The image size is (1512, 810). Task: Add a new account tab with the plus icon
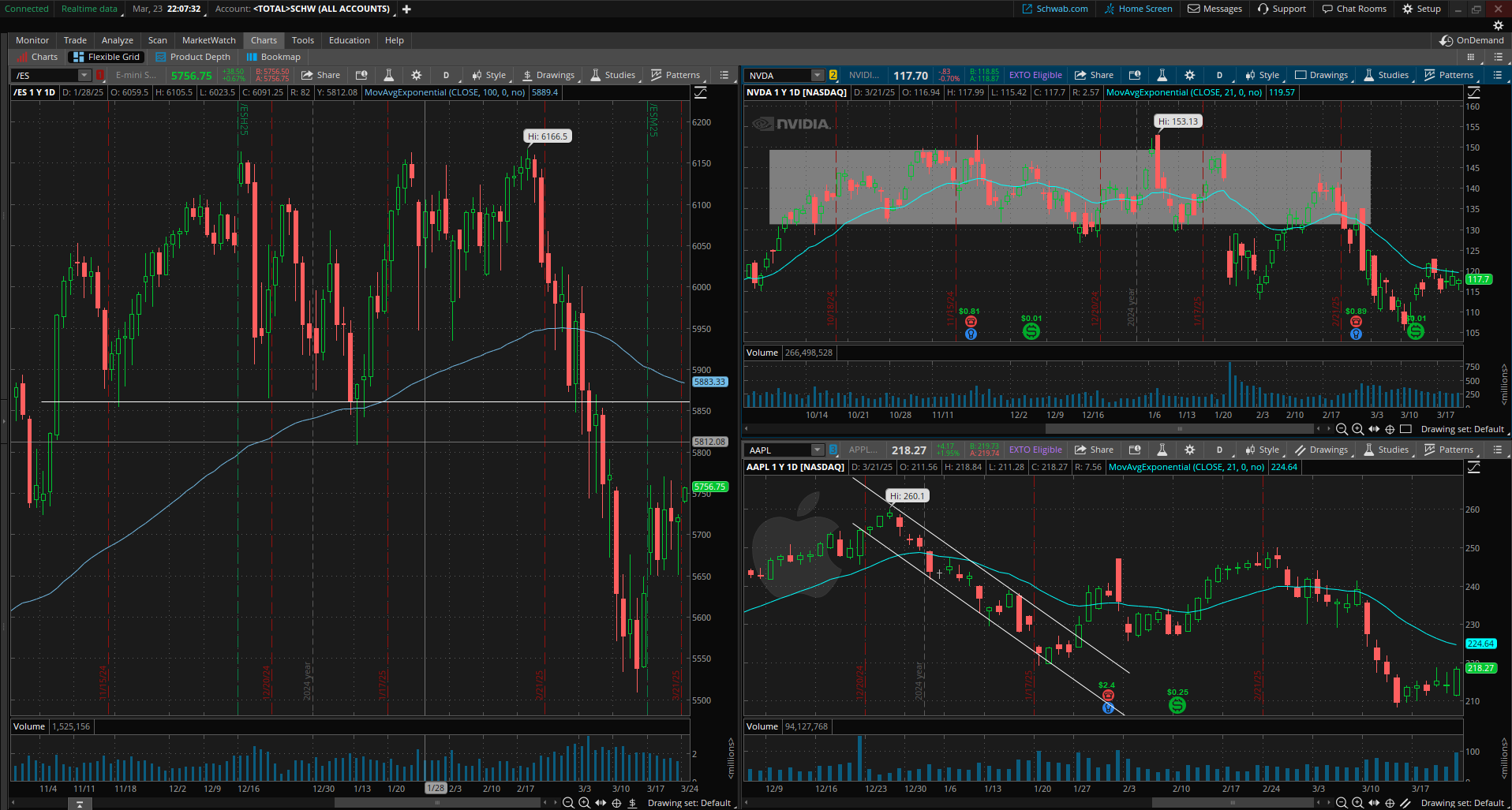pos(406,9)
